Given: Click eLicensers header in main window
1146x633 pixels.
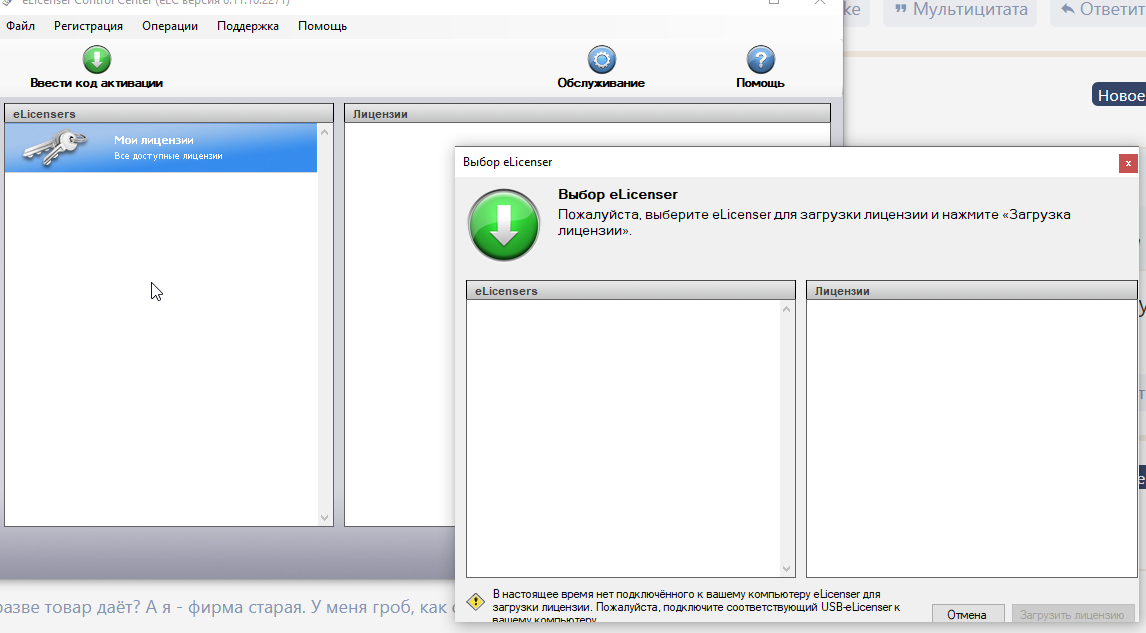Looking at the screenshot, I should click(169, 113).
